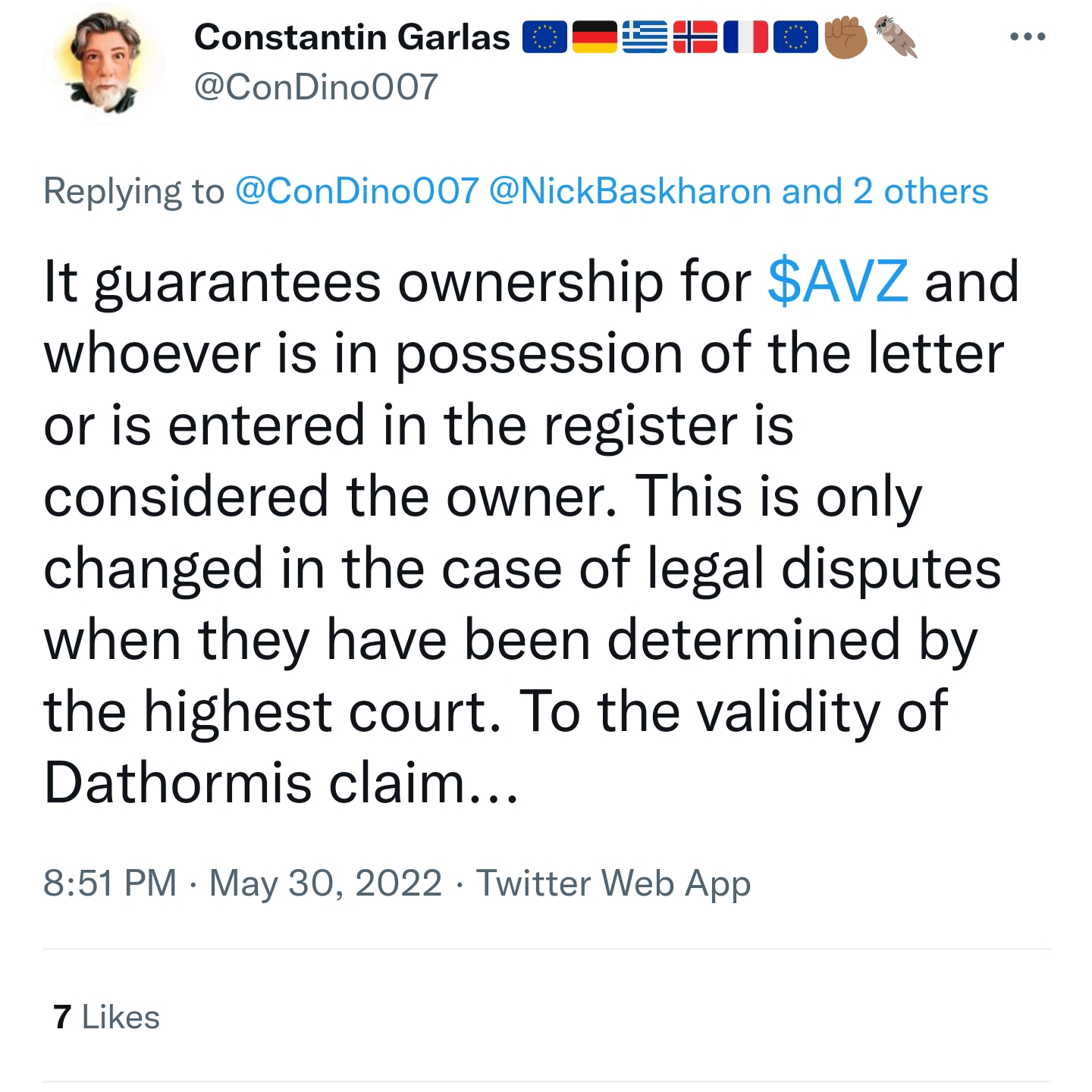Open the @NickBaskharon mention link
1092x1092 pixels.
(x=629, y=191)
